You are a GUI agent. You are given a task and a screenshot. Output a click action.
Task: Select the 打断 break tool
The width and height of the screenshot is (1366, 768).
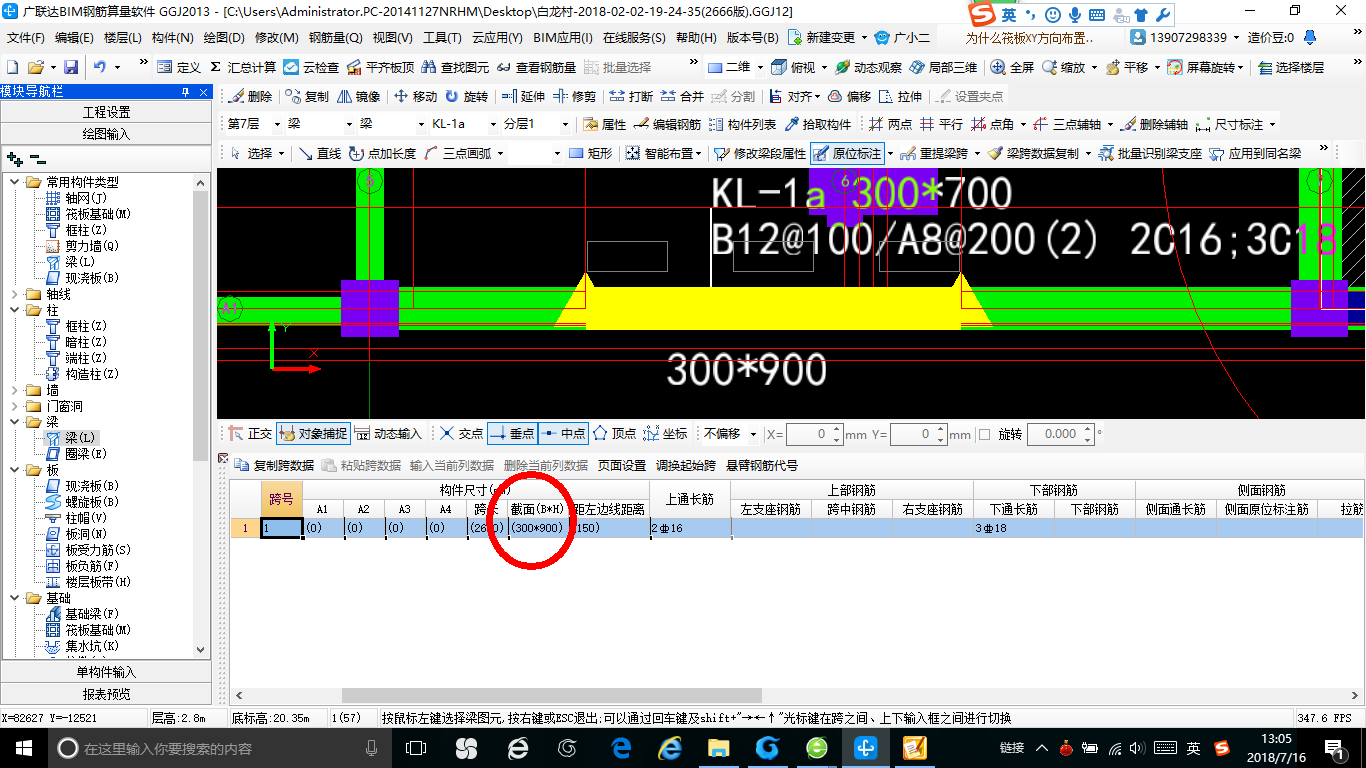click(632, 97)
